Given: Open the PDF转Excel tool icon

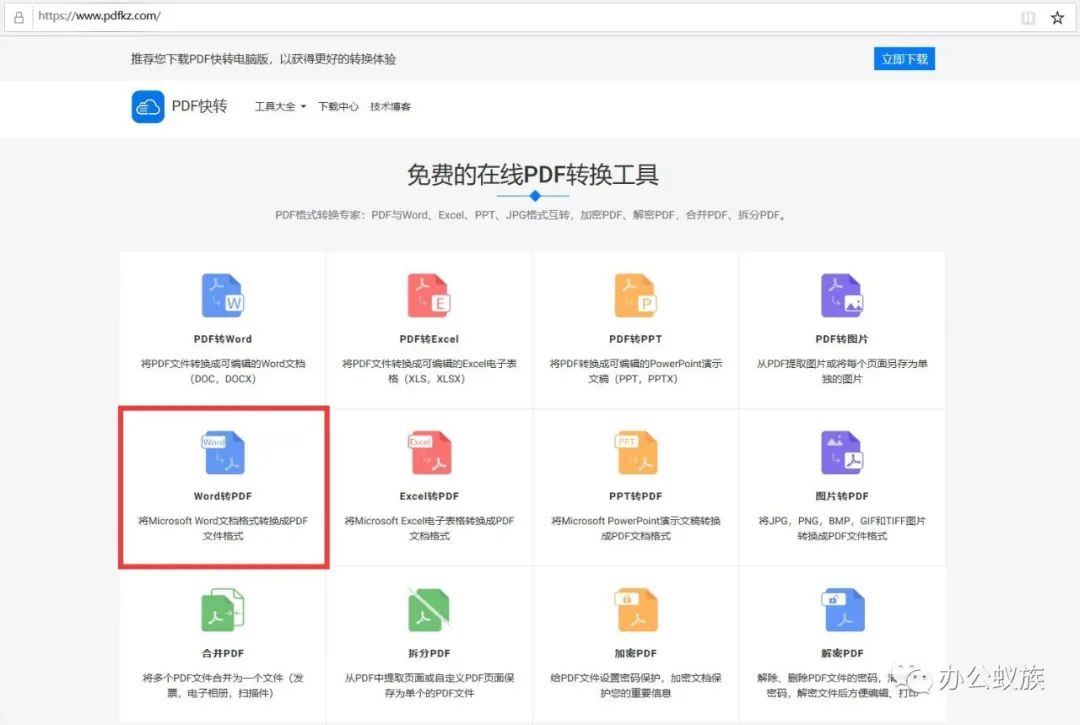Looking at the screenshot, I should pyautogui.click(x=429, y=295).
